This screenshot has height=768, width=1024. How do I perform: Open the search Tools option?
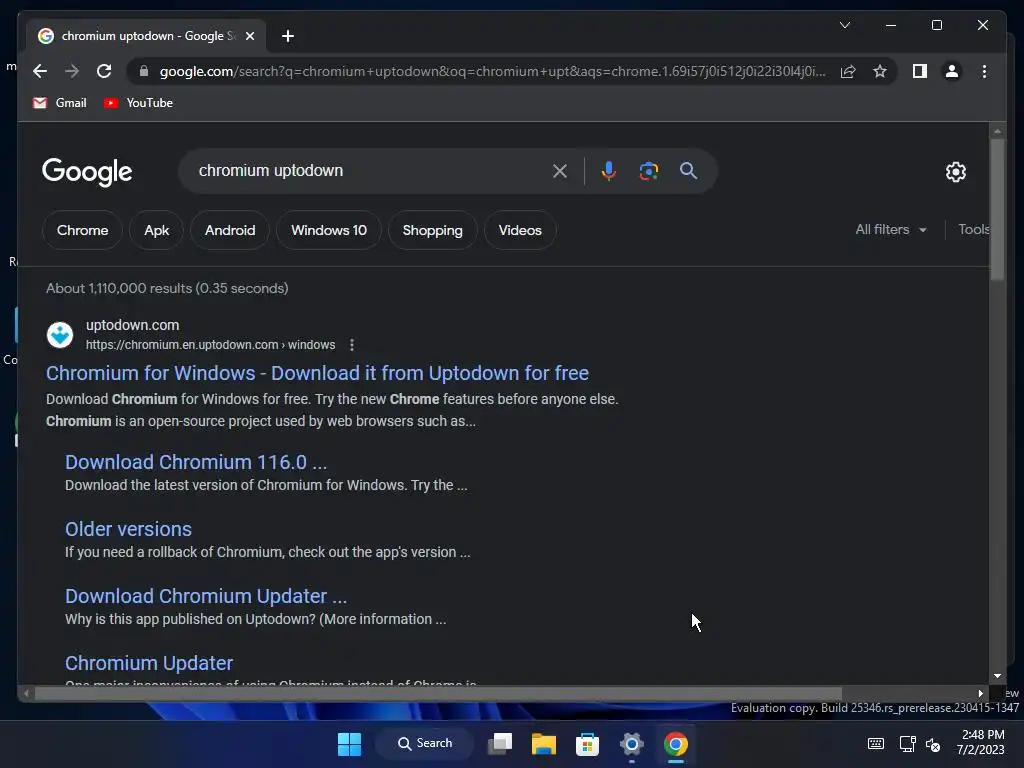click(x=973, y=229)
